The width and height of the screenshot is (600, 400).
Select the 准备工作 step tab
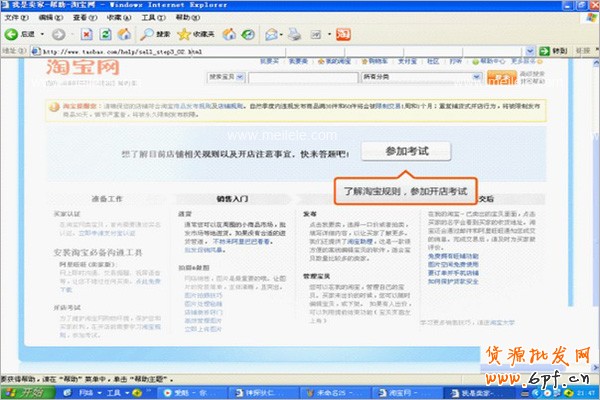(x=107, y=199)
